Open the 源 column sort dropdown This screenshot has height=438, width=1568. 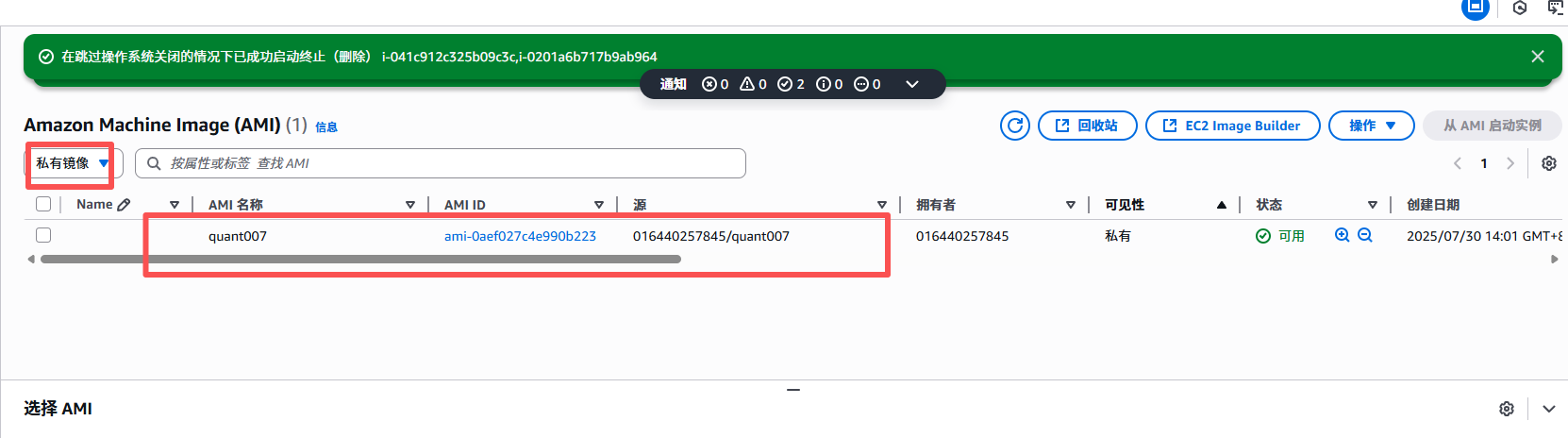882,205
